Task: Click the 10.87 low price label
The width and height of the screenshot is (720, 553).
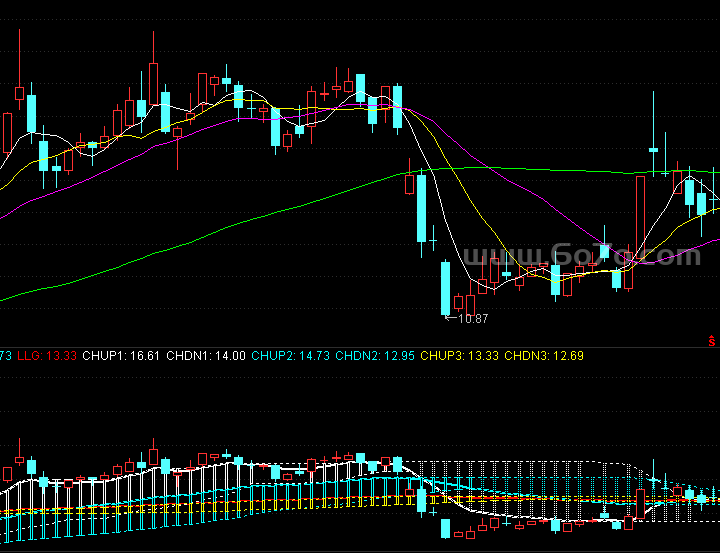Action: pos(473,318)
